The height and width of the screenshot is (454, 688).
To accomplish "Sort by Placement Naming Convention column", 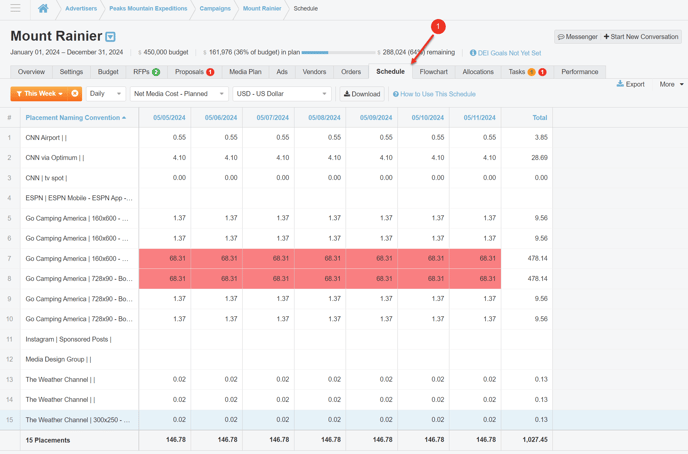I will 75,118.
